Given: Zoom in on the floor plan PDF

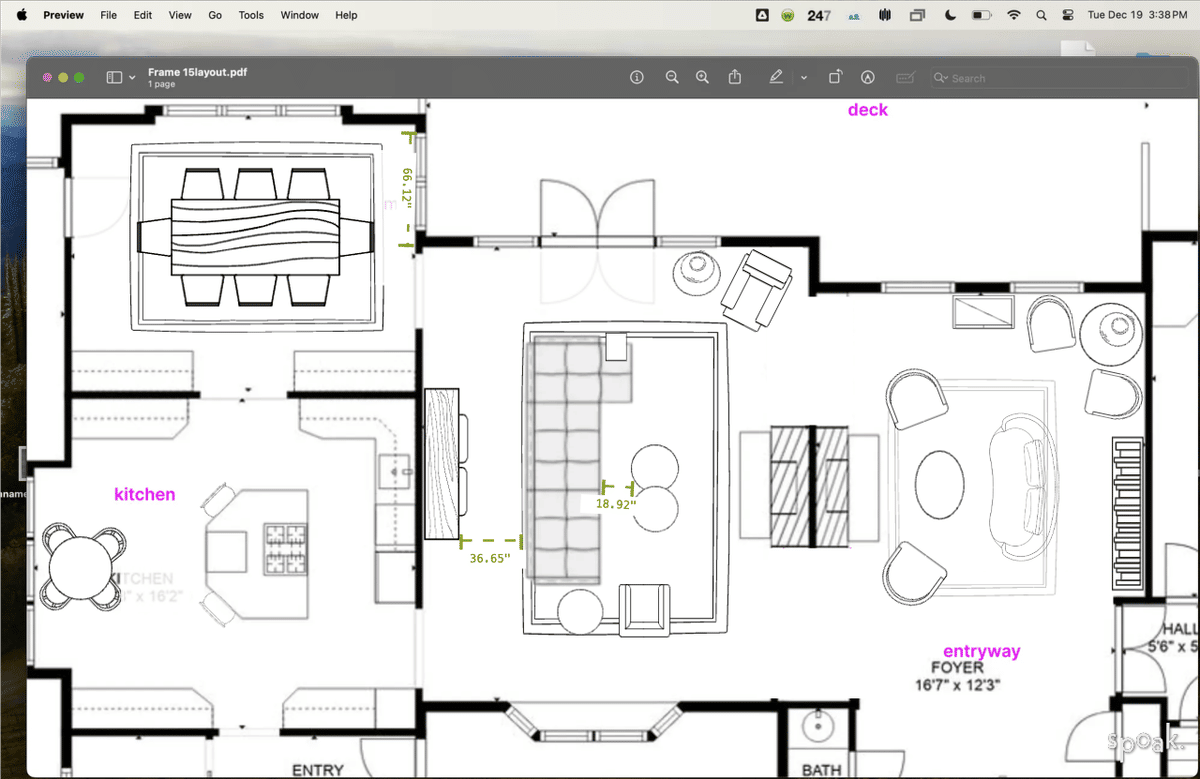Looking at the screenshot, I should point(702,77).
